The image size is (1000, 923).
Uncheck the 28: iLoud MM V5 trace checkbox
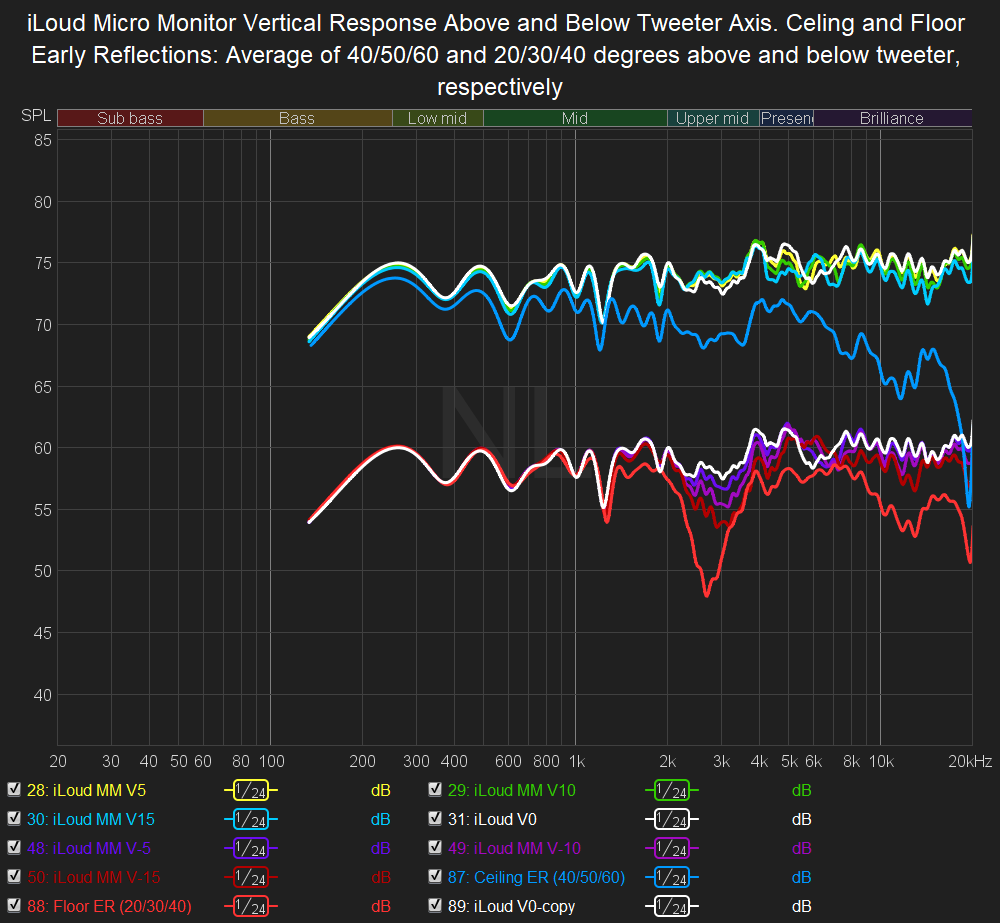14,790
